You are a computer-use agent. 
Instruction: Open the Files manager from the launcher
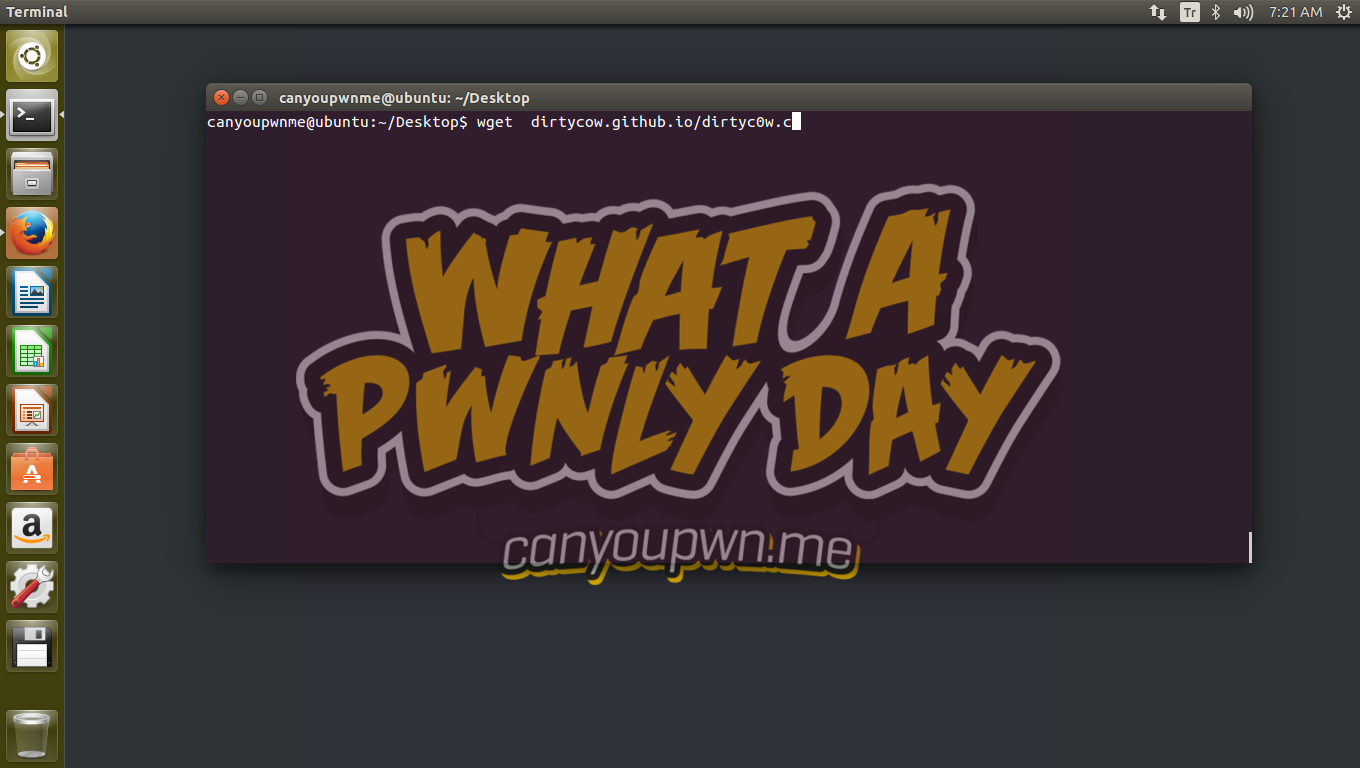point(32,175)
